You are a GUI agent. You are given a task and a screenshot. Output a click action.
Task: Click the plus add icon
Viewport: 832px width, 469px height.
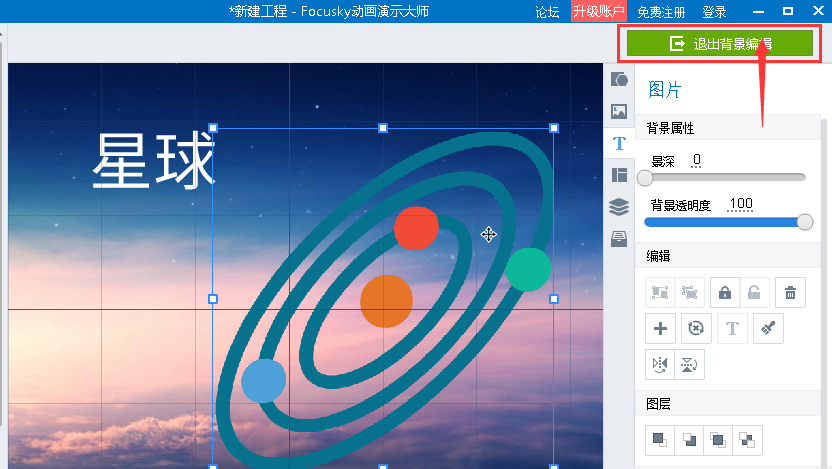tap(660, 328)
